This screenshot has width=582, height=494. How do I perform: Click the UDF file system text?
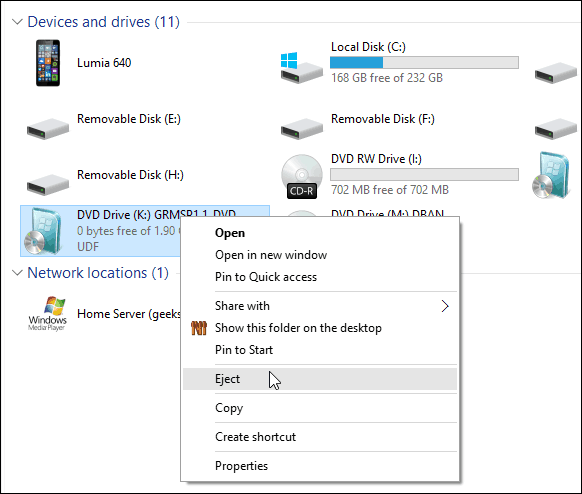88,247
